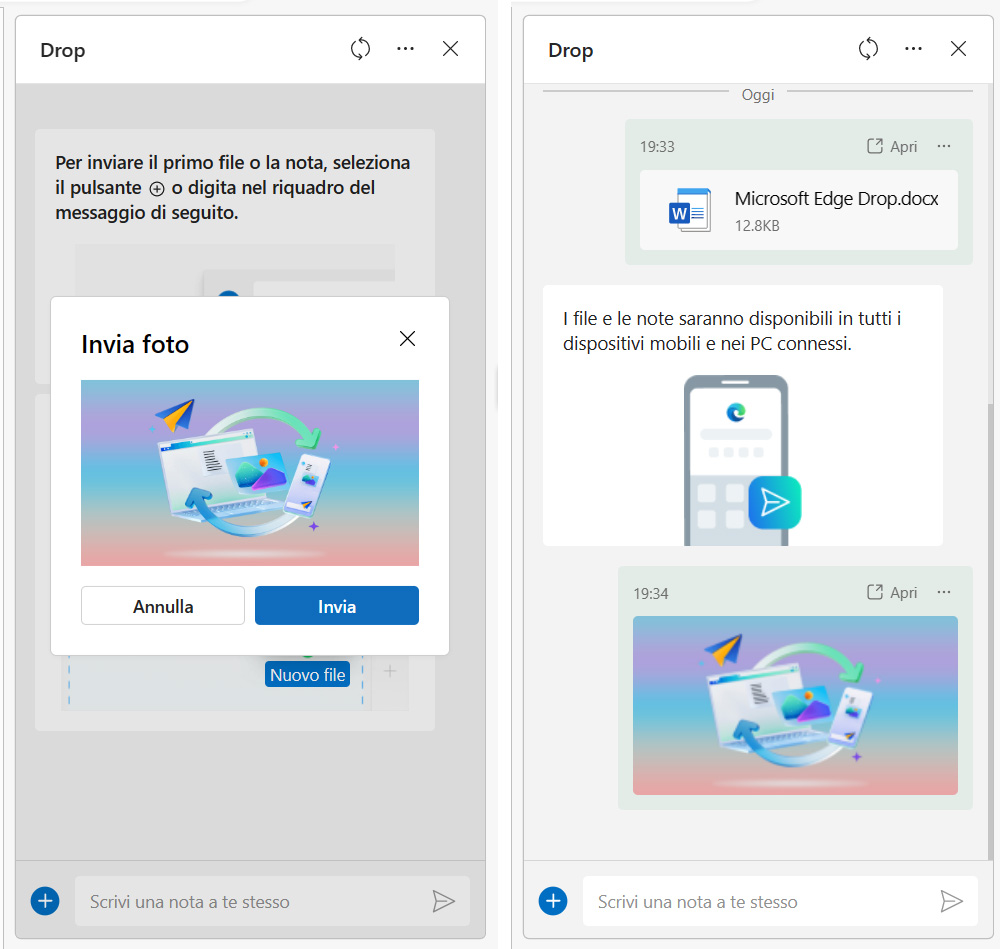Open the Drop panel options menu in right window

(x=913, y=48)
